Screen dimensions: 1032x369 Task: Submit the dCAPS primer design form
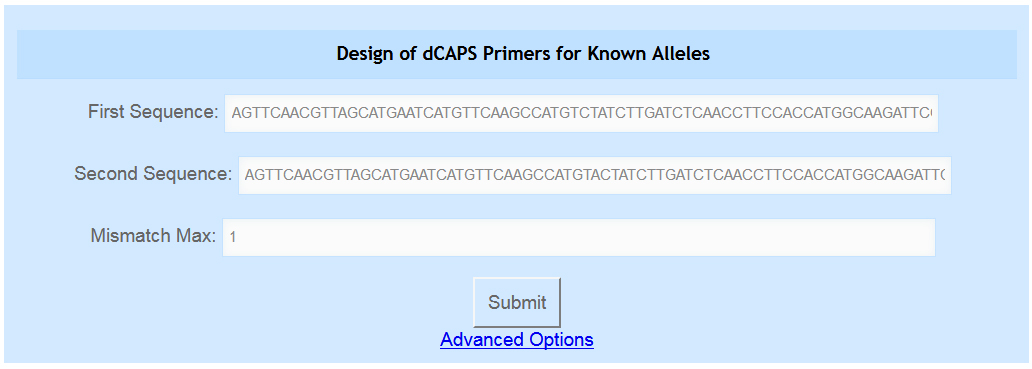517,302
